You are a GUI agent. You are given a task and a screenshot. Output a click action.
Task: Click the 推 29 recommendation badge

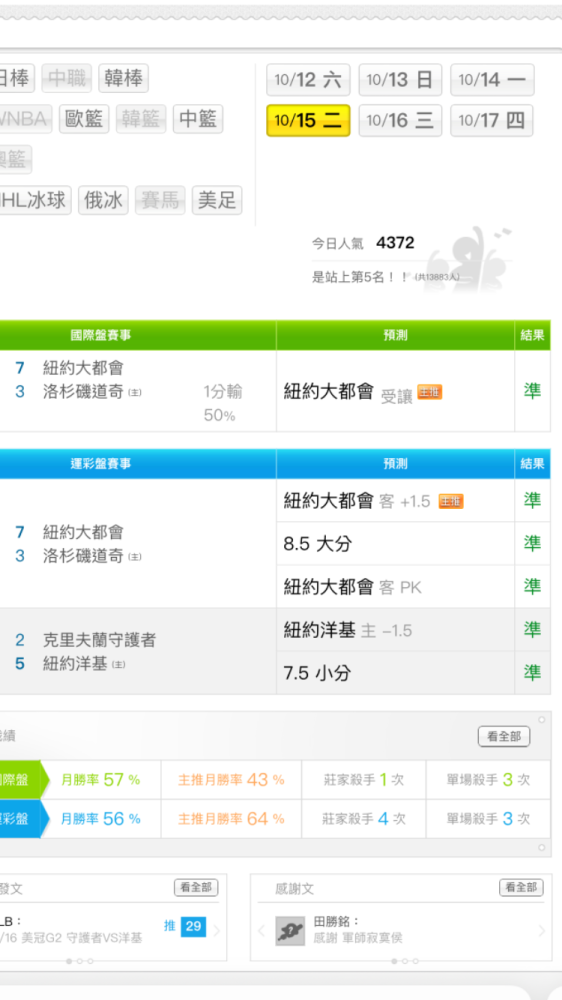[x=185, y=927]
